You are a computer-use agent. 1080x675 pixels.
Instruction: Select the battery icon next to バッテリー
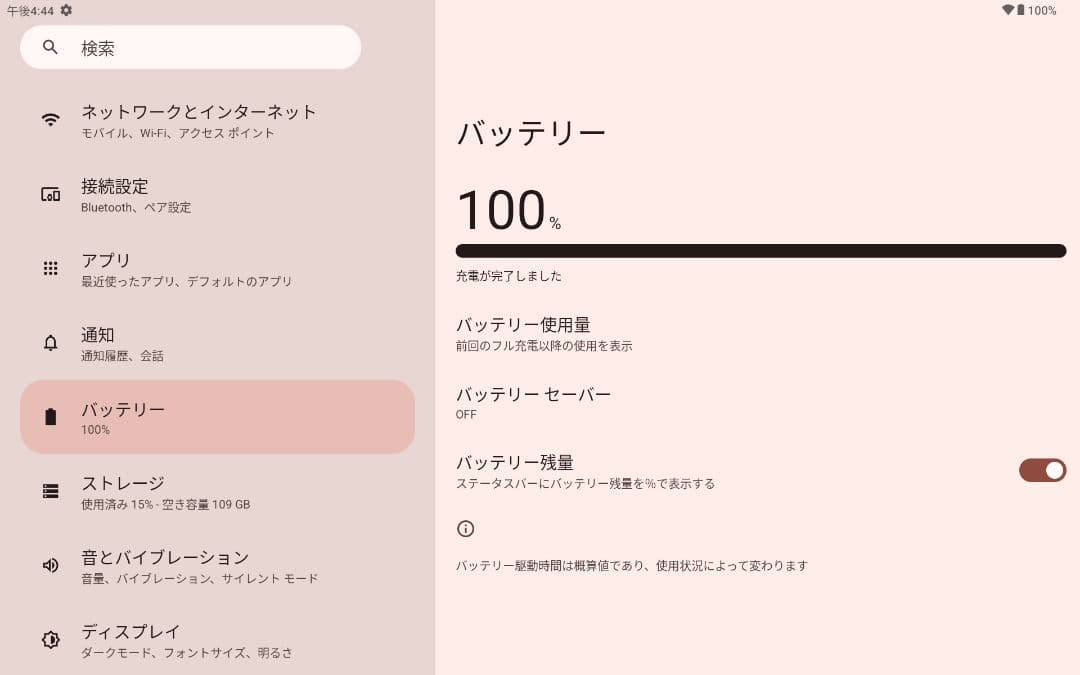51,417
